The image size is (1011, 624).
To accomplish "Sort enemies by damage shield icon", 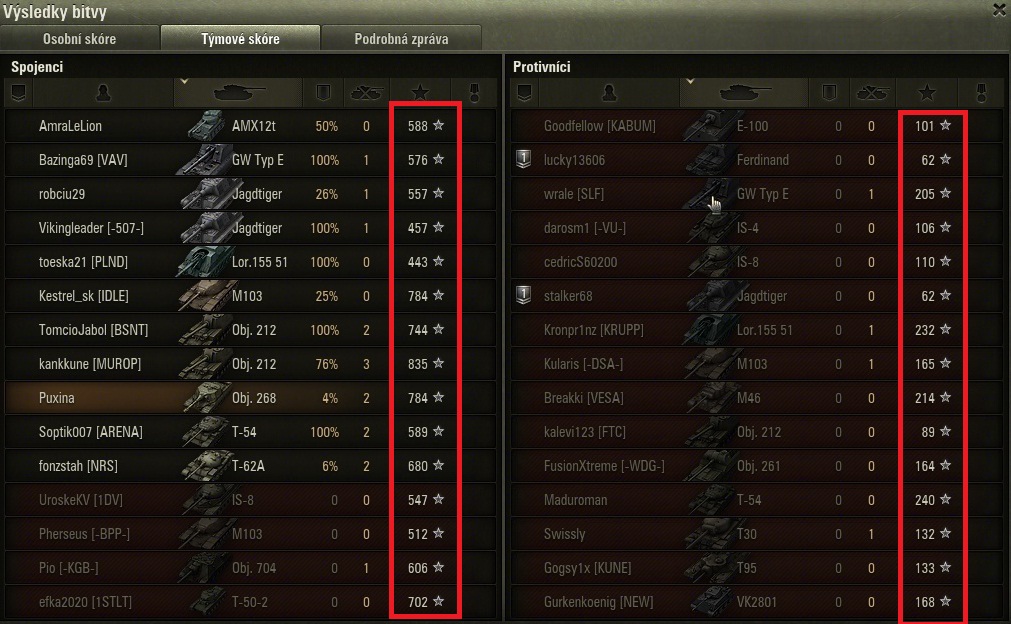I will point(829,93).
